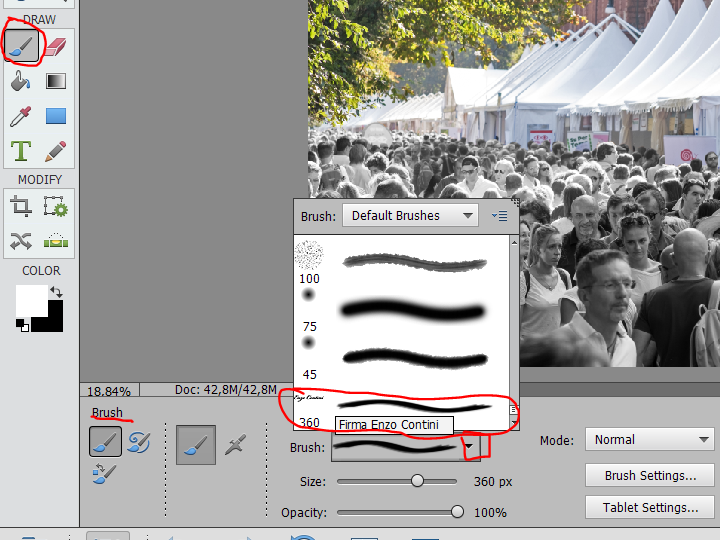Switch to the Color Replacement brush
This screenshot has height=540, width=720.
tap(105, 474)
